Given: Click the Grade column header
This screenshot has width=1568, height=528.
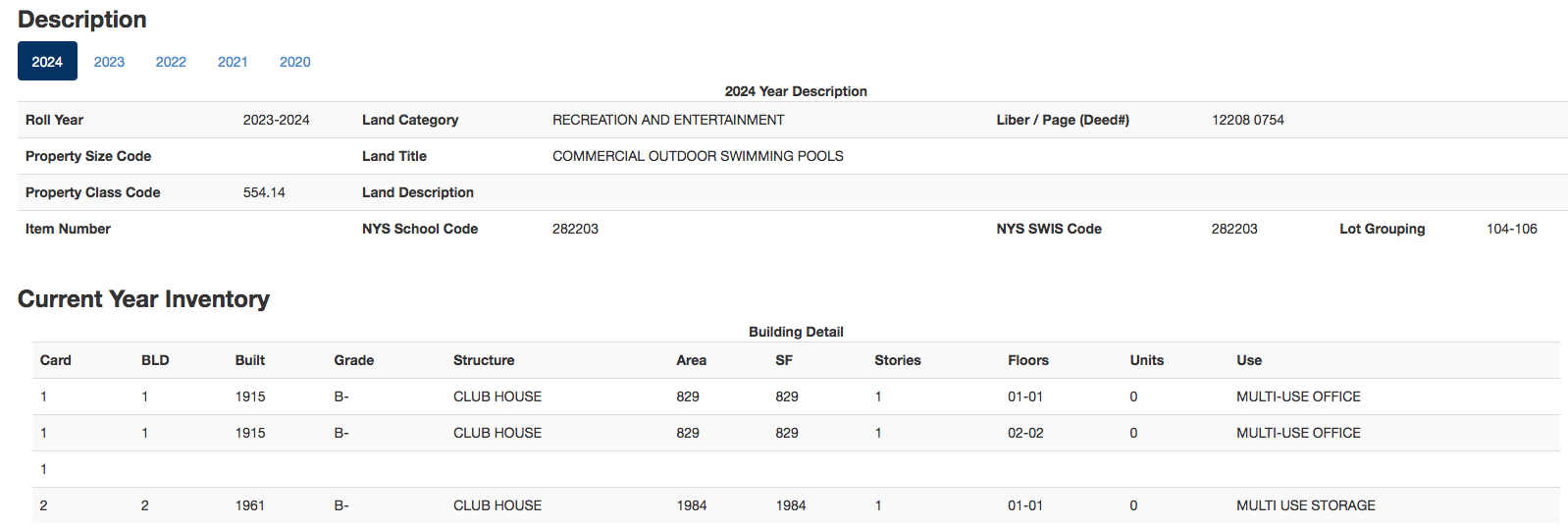Looking at the screenshot, I should 353,360.
